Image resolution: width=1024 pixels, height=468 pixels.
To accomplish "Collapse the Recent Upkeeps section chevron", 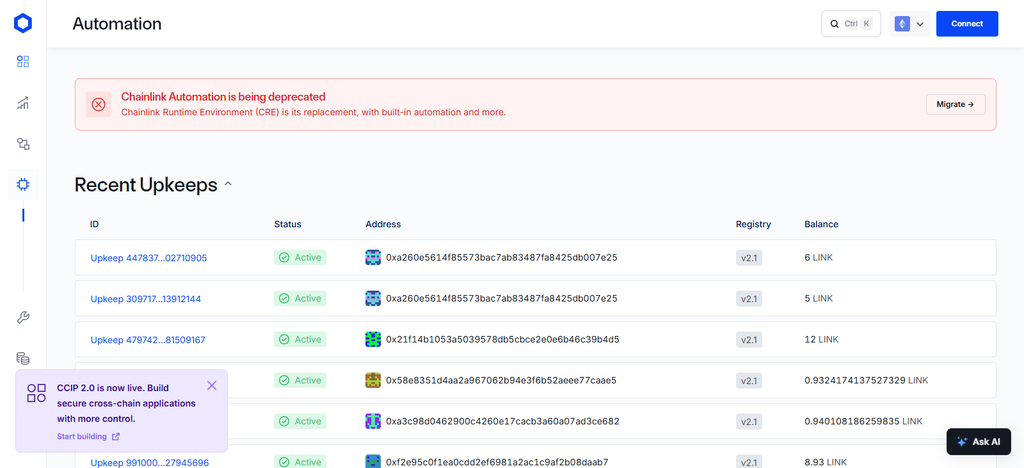I will pos(228,185).
